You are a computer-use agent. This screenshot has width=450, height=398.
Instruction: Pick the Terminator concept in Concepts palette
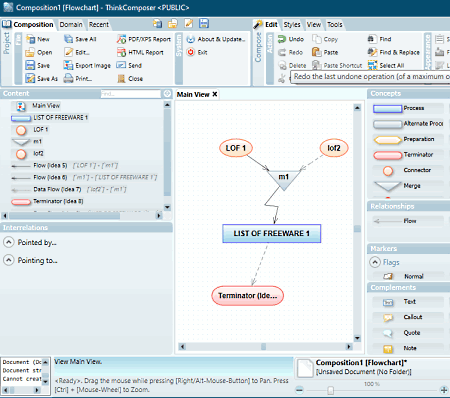[x=408, y=155]
